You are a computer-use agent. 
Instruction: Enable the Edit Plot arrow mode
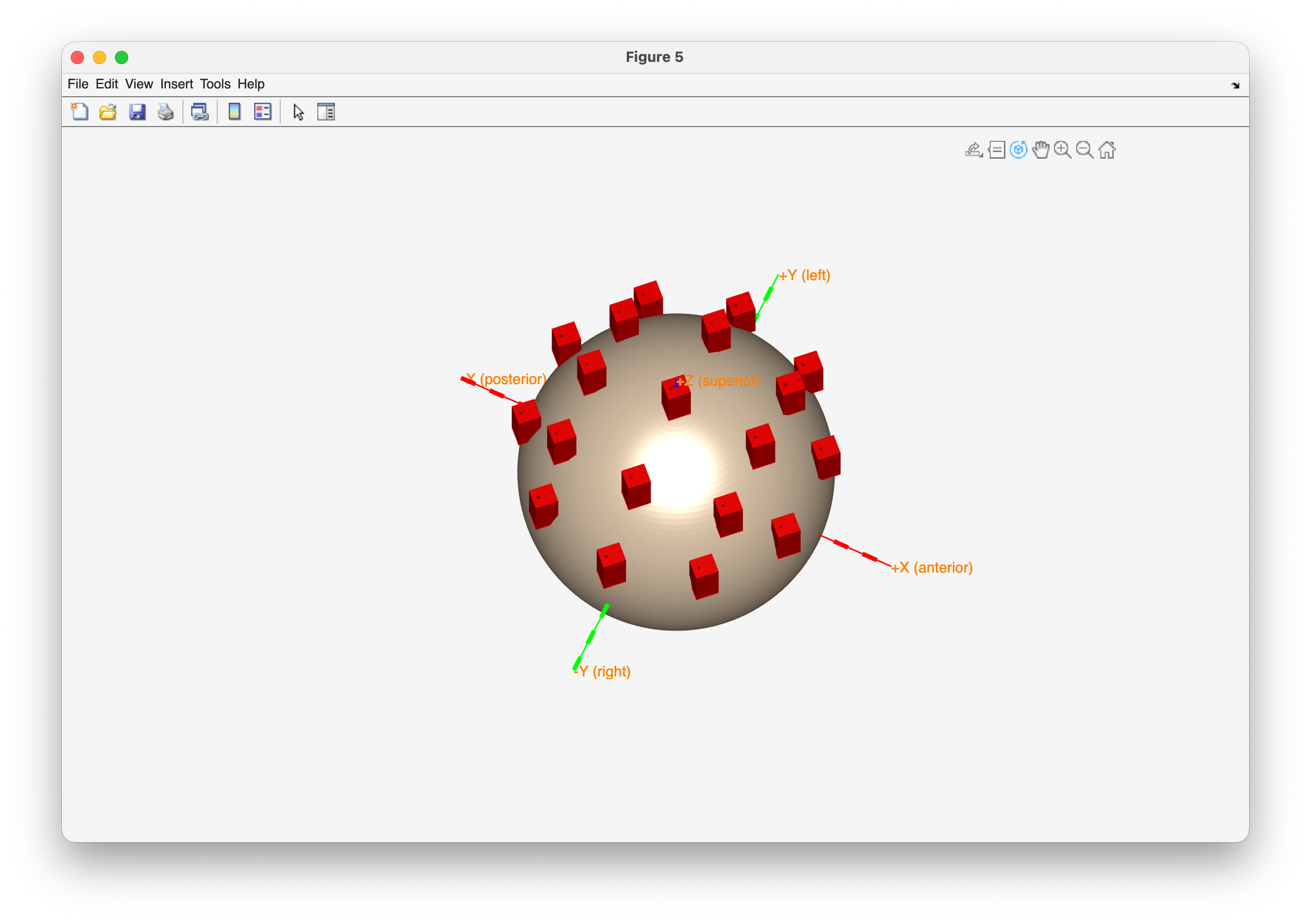point(298,112)
